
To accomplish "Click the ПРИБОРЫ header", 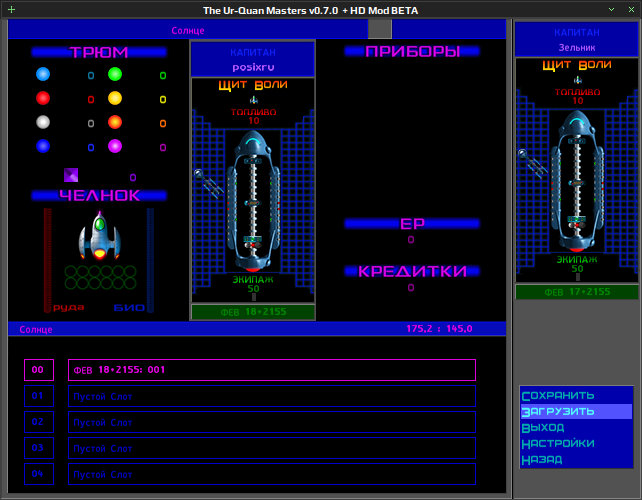I will click(x=412, y=51).
